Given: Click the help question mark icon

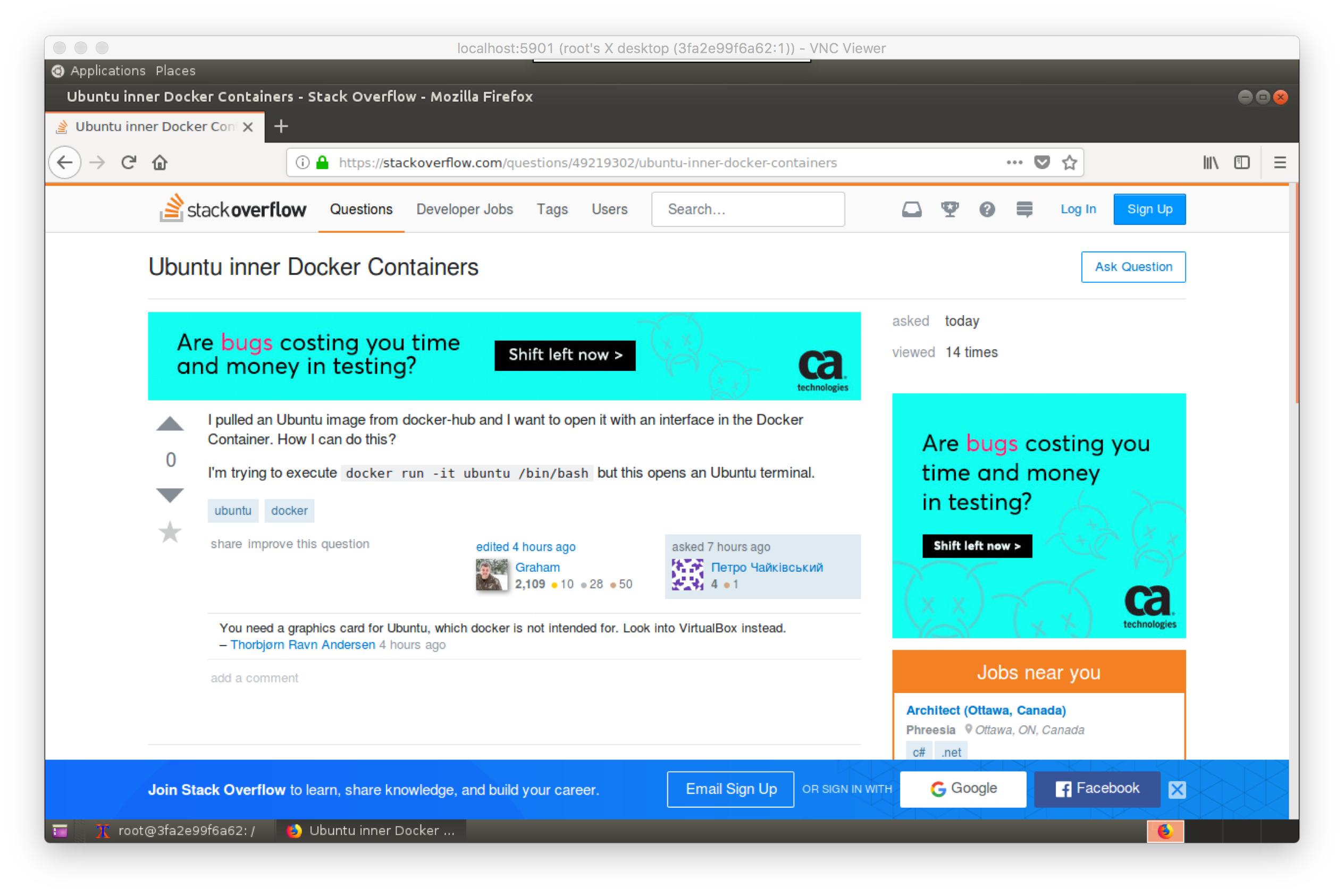Looking at the screenshot, I should pyautogui.click(x=987, y=209).
